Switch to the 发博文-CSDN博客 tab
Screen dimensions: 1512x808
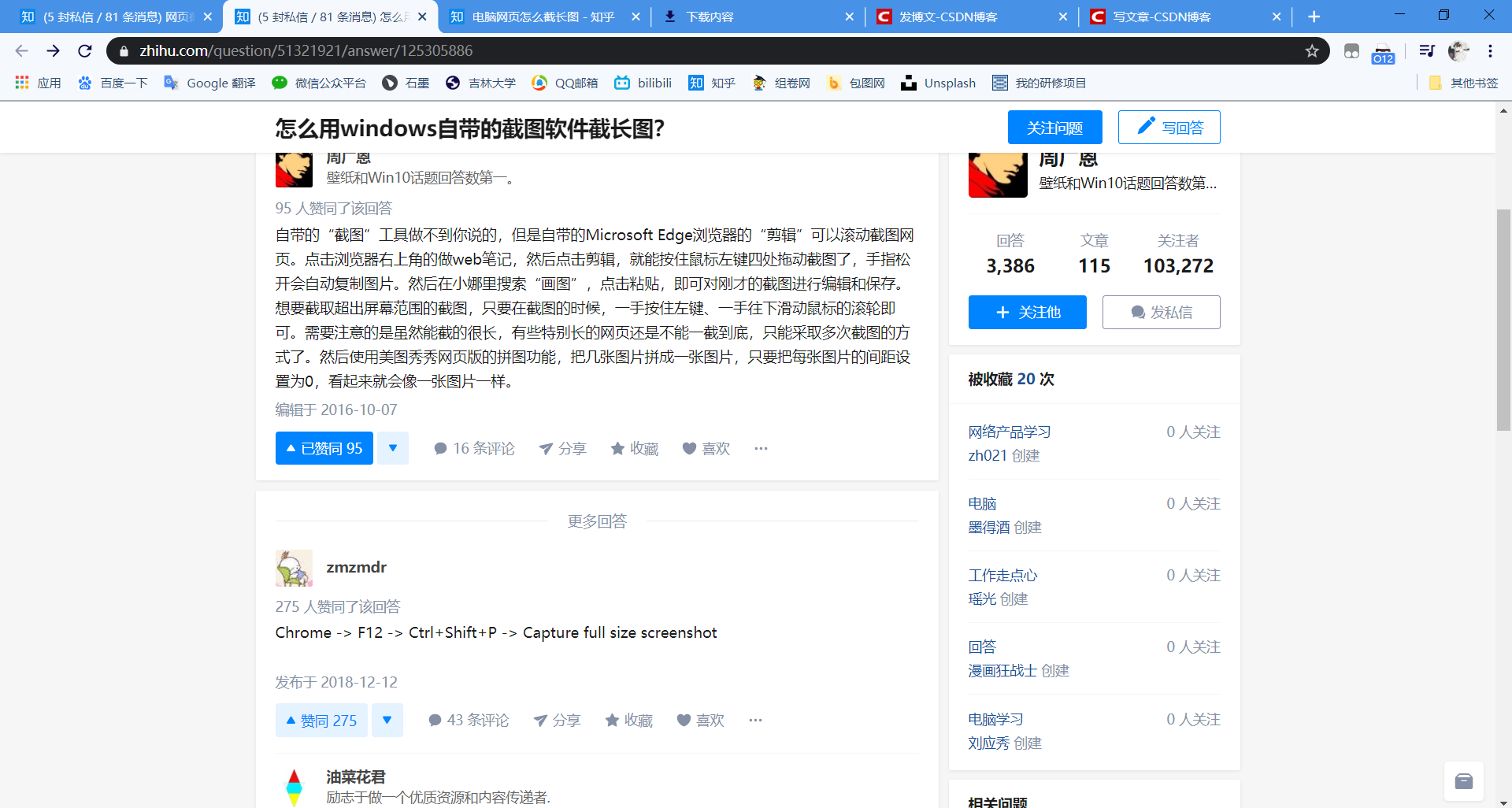coord(969,17)
